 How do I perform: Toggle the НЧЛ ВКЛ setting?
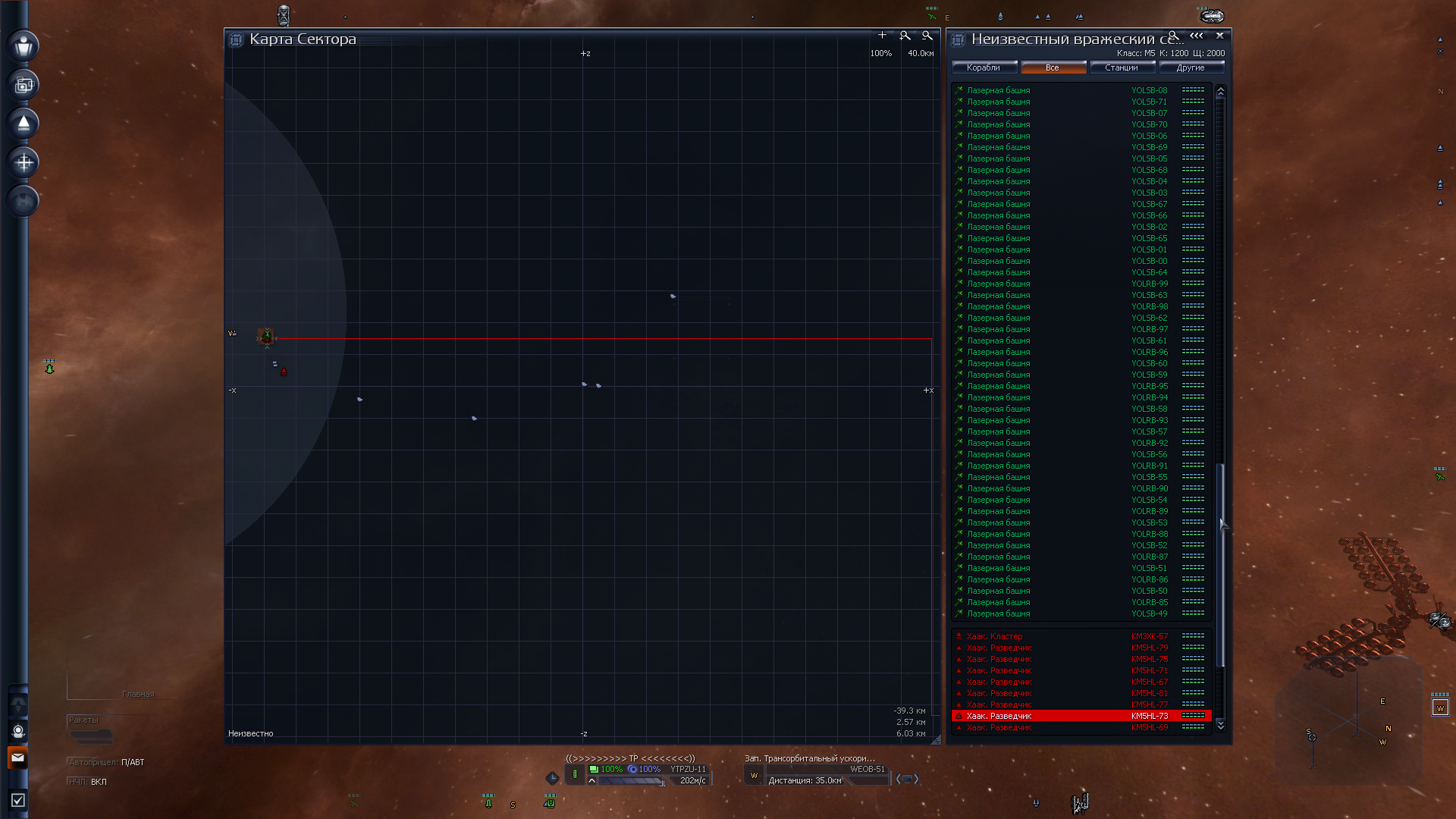pyautogui.click(x=88, y=782)
